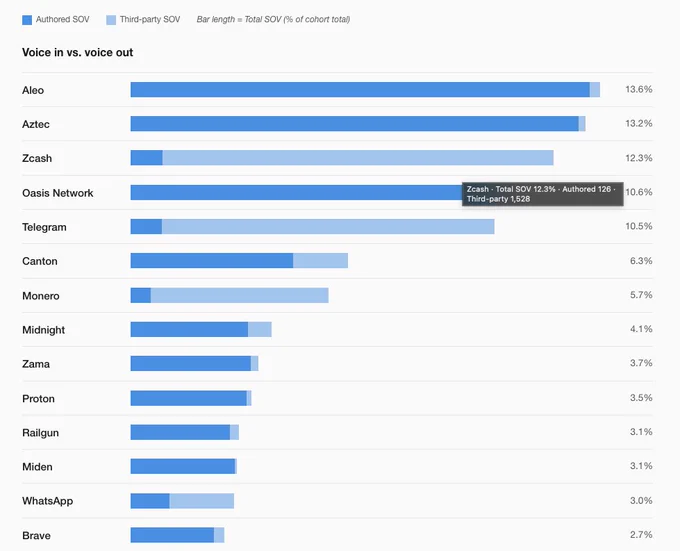Click the 2.7% value for Brave
The height and width of the screenshot is (551, 680).
click(641, 535)
